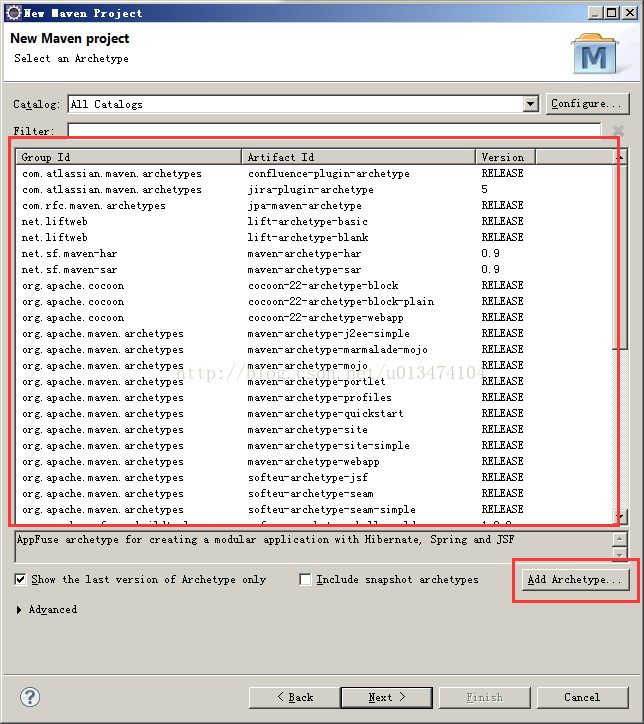Screen dimensions: 644x724
Task: Click the help question mark icon
Action: tap(30, 697)
